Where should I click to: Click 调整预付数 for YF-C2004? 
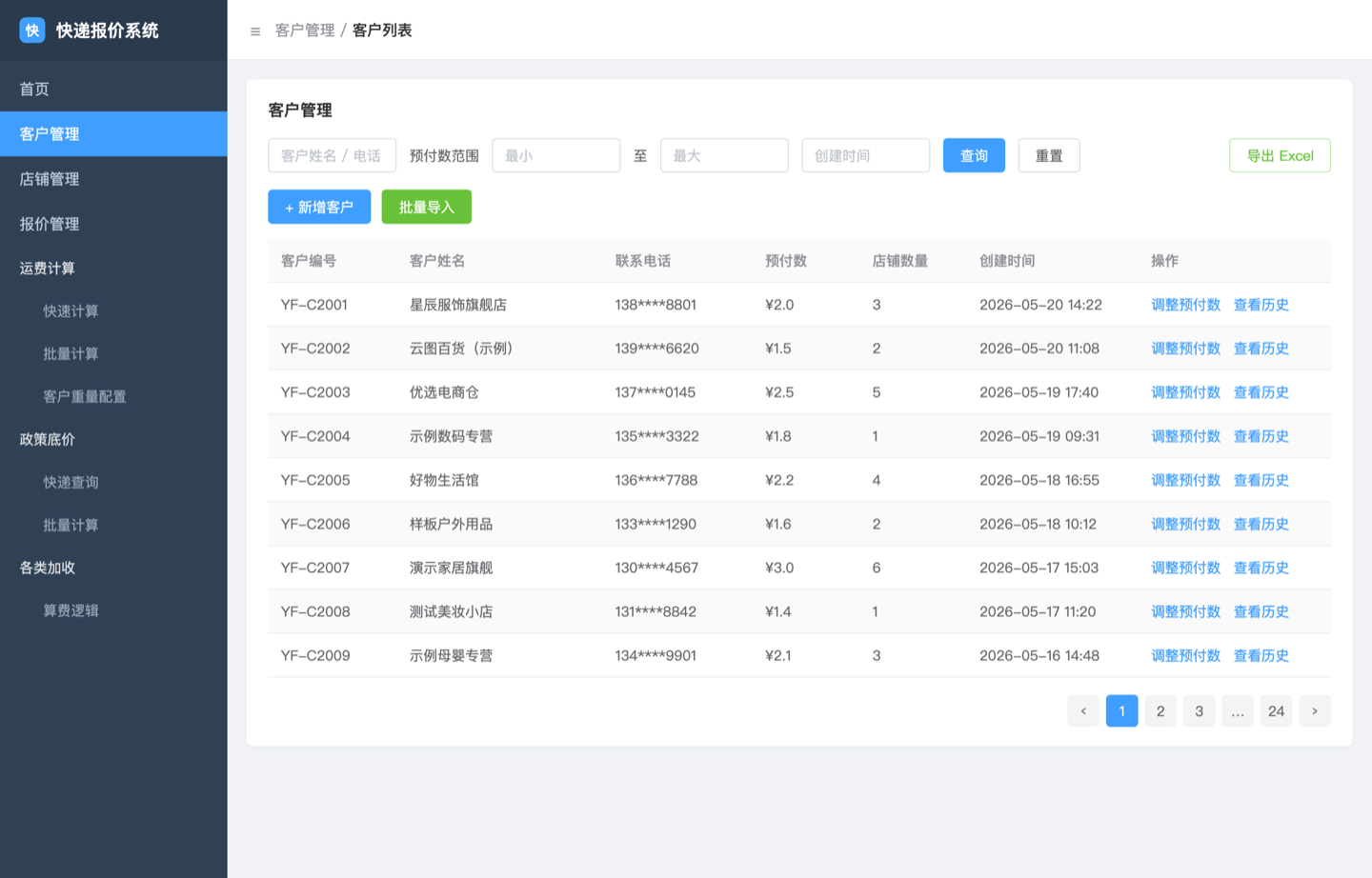pyautogui.click(x=1186, y=436)
